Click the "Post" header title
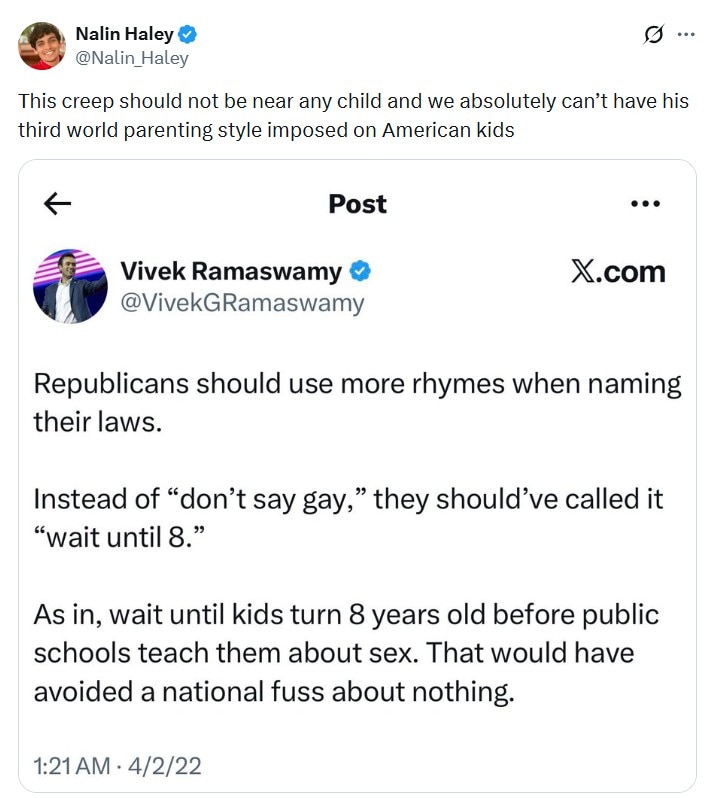Viewport: 714px width, 798px height. 357,204
